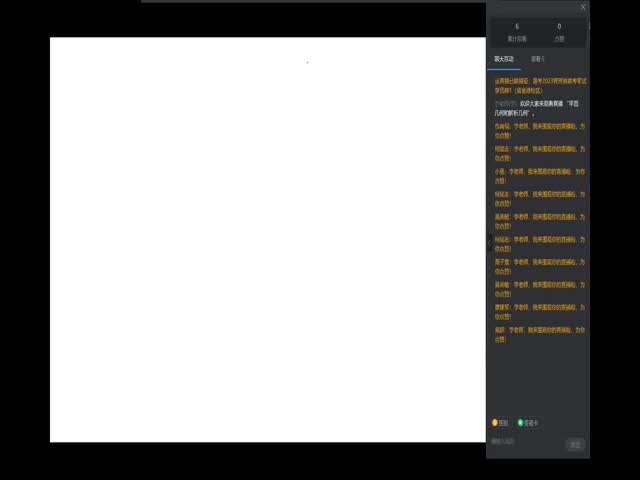Click the teacher's welcome message in chat
Screen dimensions: 640x480
(536, 108)
